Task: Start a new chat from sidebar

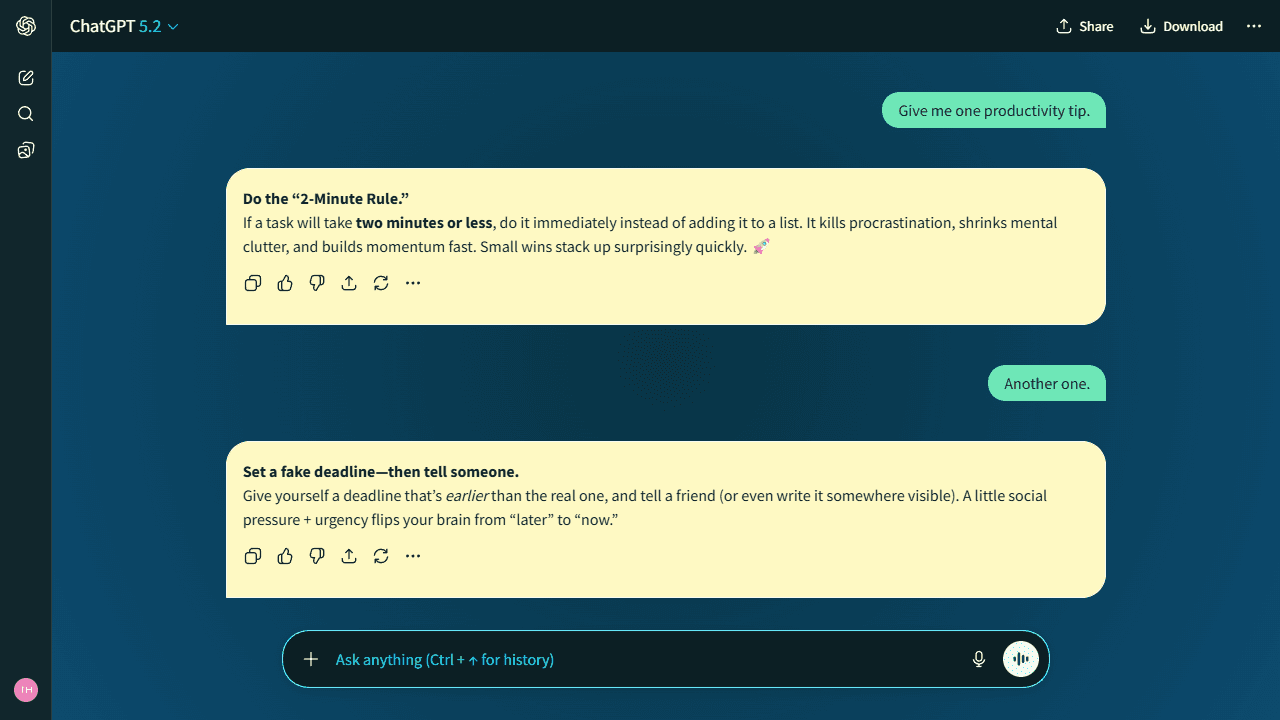Action: tap(26, 78)
